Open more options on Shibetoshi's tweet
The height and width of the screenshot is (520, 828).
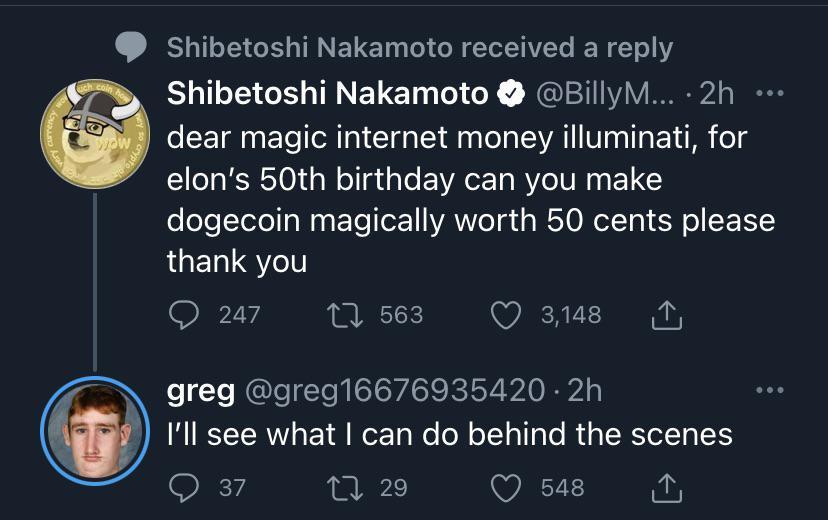[769, 94]
